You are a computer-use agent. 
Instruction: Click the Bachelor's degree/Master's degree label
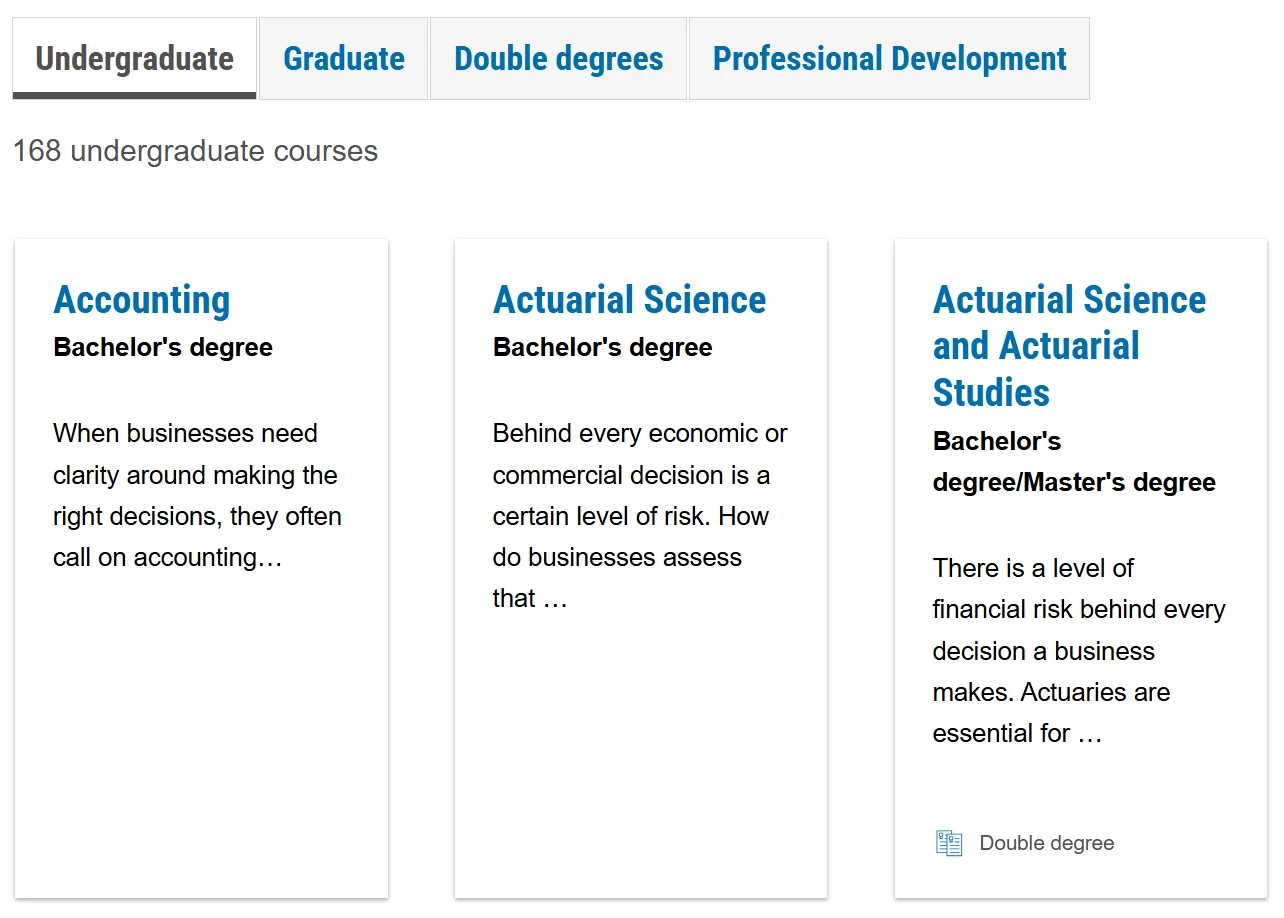click(x=1073, y=462)
